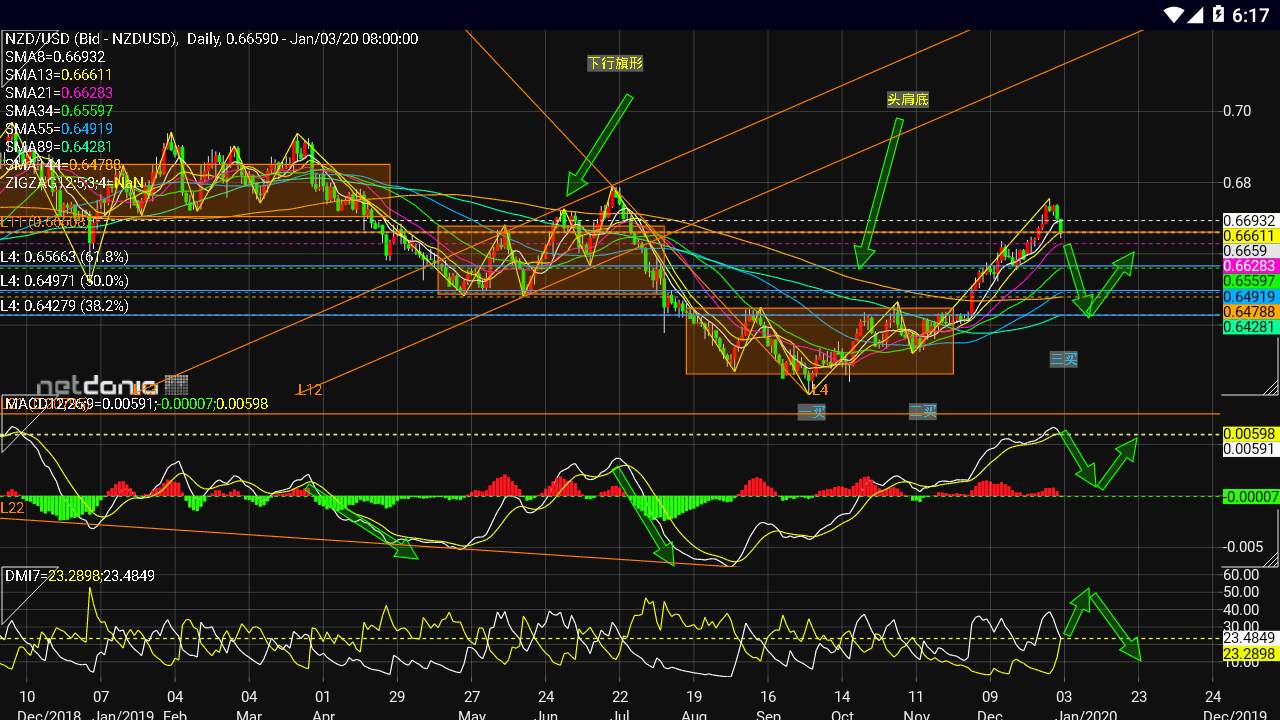Select the 50.0% Fibonacci level label
1280x720 pixels.
point(65,283)
